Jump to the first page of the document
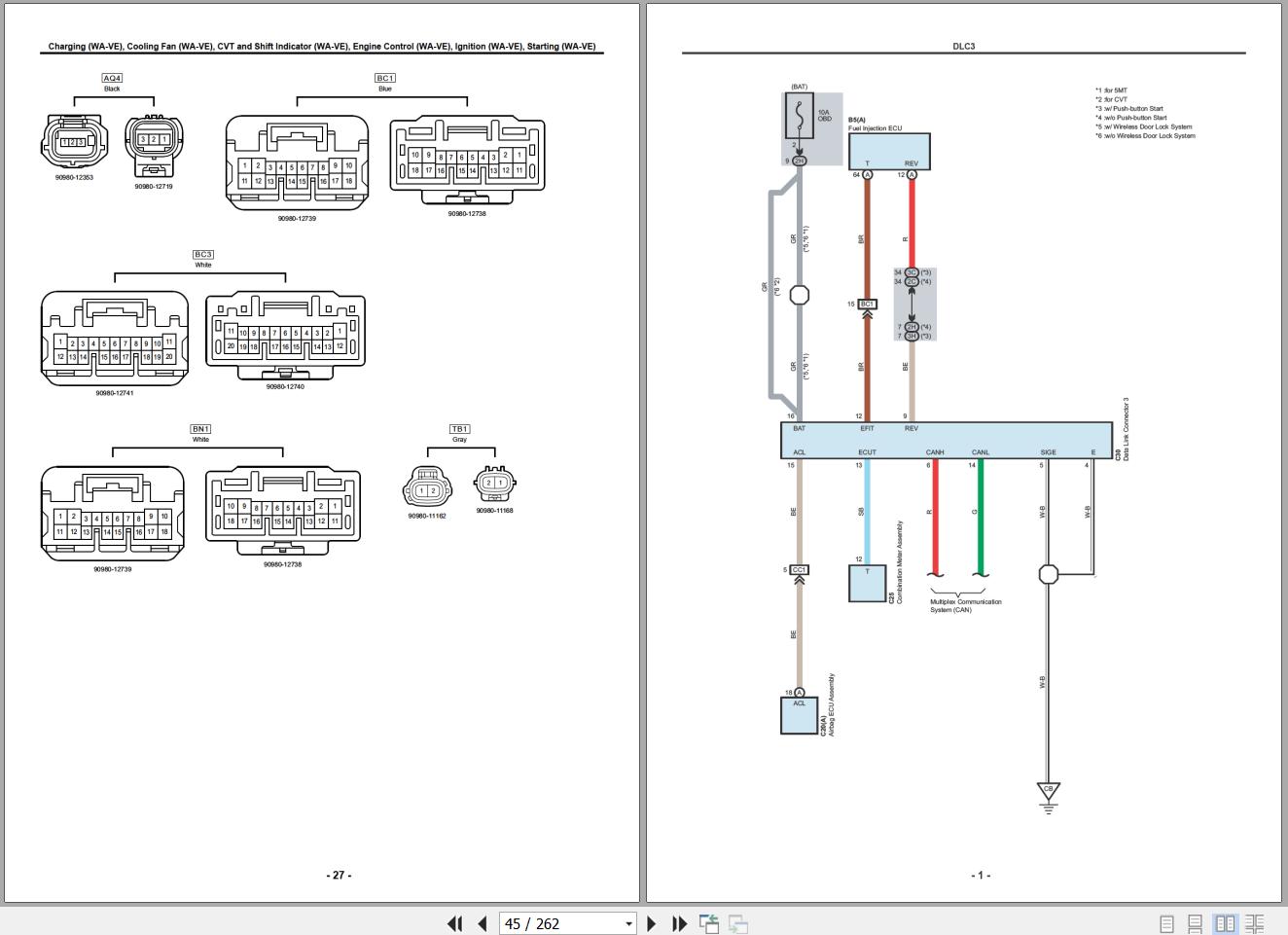 (x=455, y=923)
